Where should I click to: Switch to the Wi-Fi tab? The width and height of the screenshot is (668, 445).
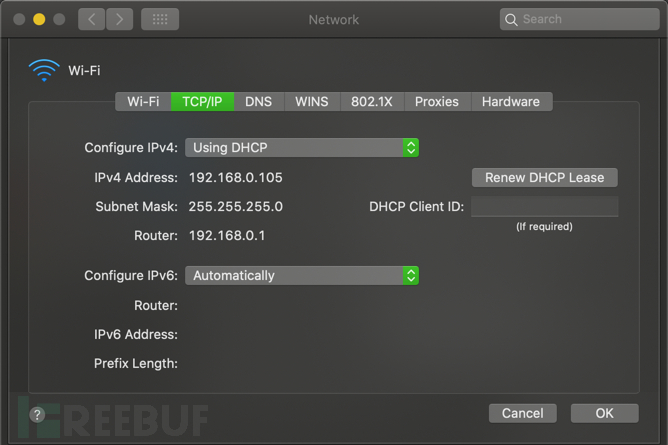tap(143, 101)
